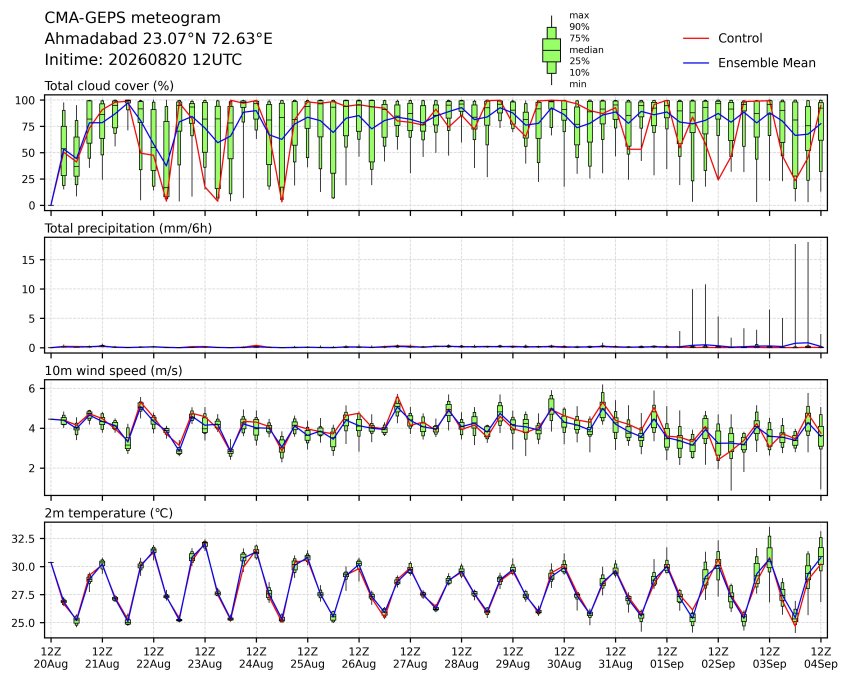Click the Control legend label
Screen dimensions: 849x681
pos(740,38)
